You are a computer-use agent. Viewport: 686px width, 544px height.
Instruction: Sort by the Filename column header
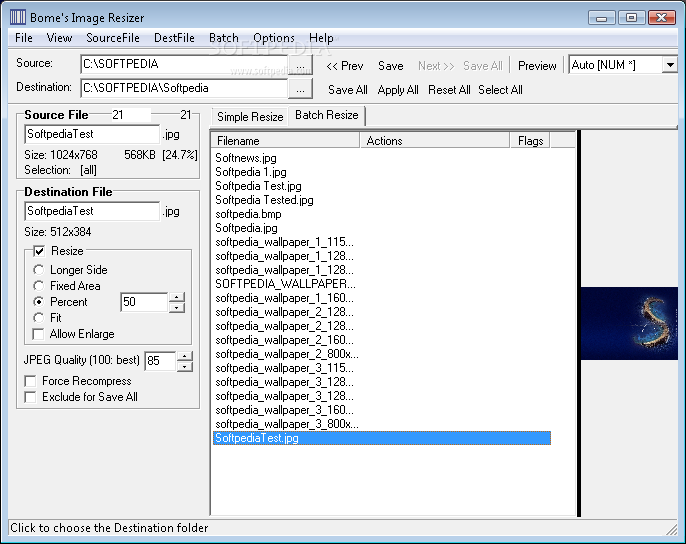(x=285, y=140)
